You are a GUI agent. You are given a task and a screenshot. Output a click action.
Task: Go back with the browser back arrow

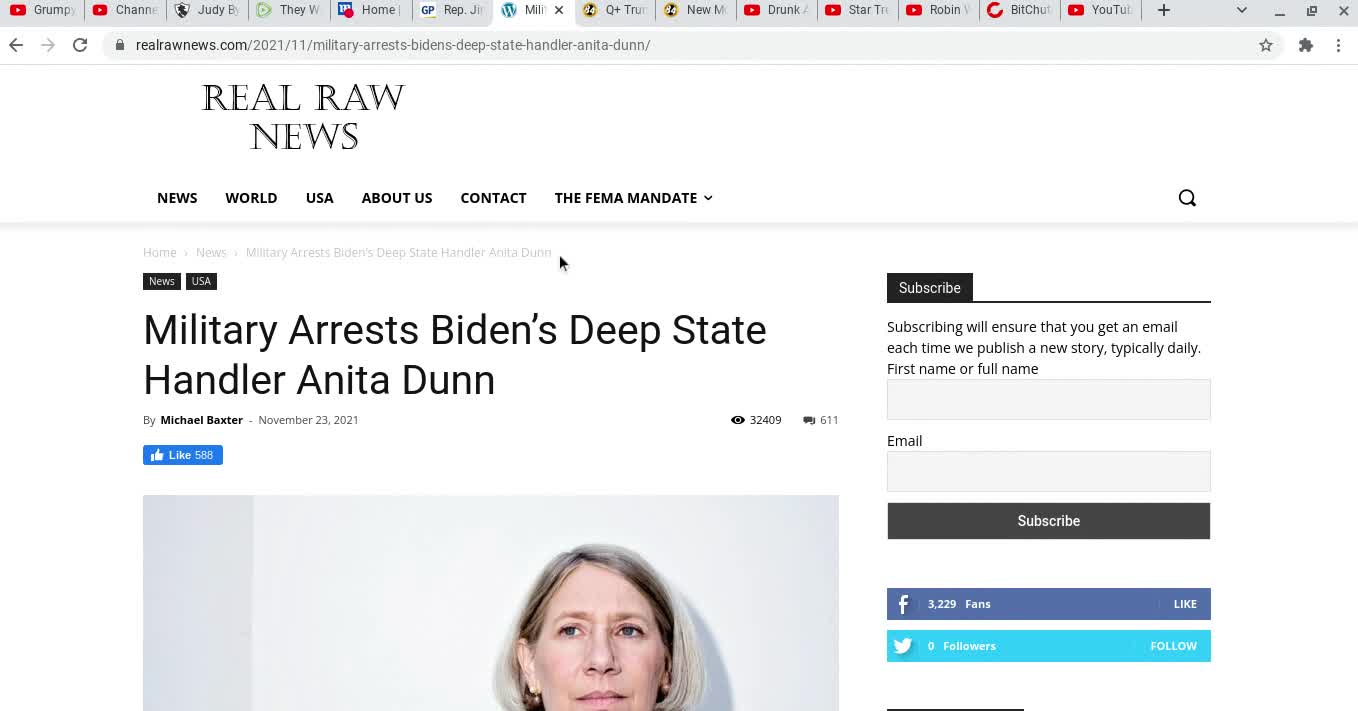(16, 45)
